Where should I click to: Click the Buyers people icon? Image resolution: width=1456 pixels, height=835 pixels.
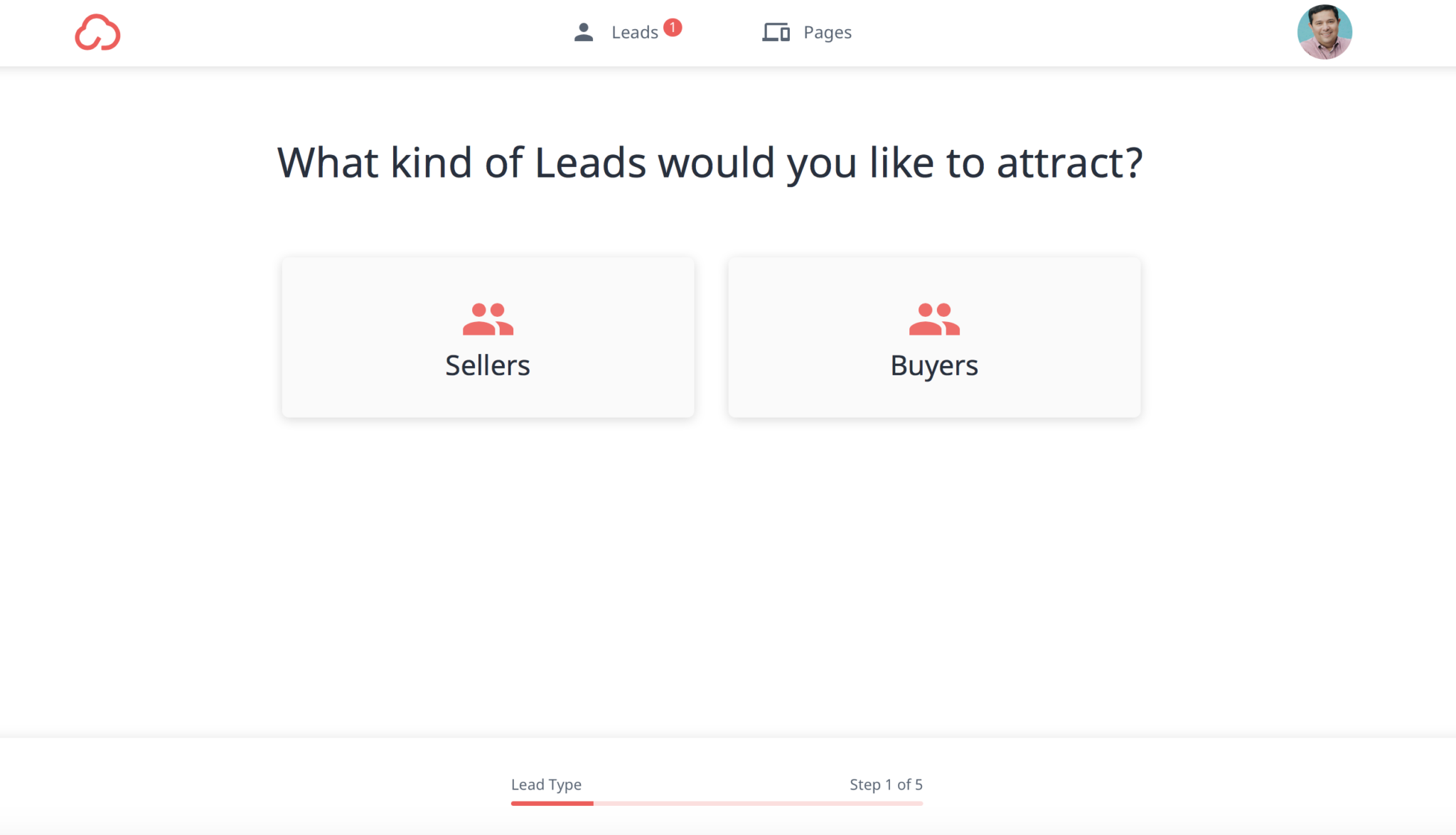tap(934, 319)
